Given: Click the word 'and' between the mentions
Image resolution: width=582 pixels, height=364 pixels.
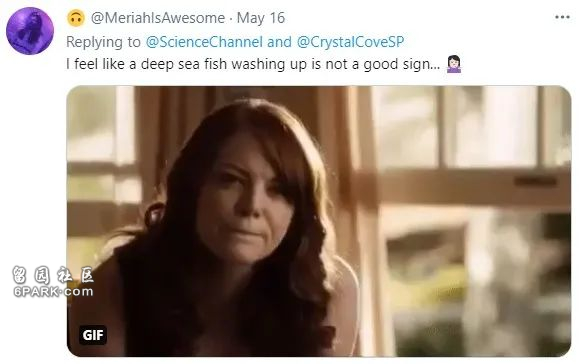Looking at the screenshot, I should click(279, 42).
